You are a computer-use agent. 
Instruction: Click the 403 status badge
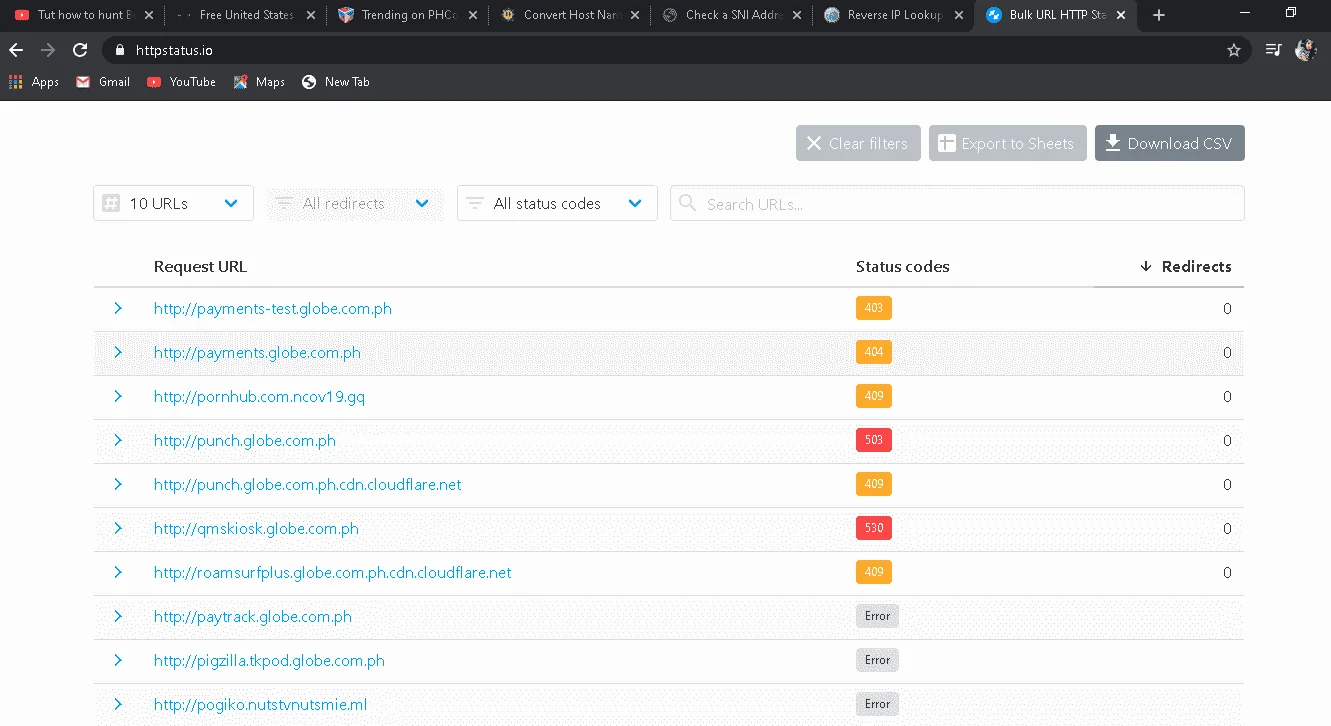point(874,308)
